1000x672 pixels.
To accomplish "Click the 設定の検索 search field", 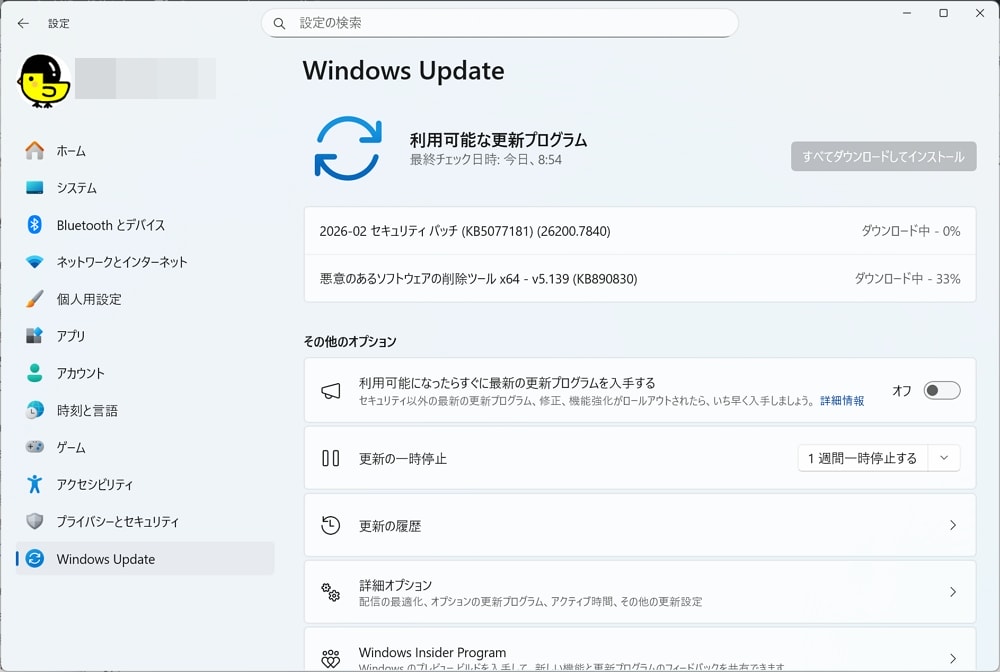I will click(x=500, y=23).
